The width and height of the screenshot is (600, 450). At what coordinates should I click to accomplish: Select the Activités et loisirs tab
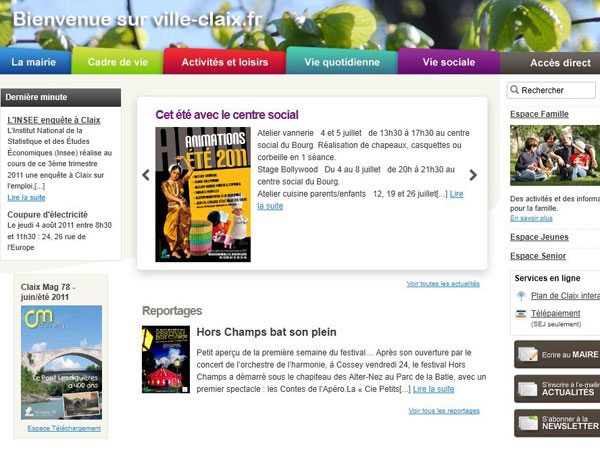pyautogui.click(x=224, y=62)
